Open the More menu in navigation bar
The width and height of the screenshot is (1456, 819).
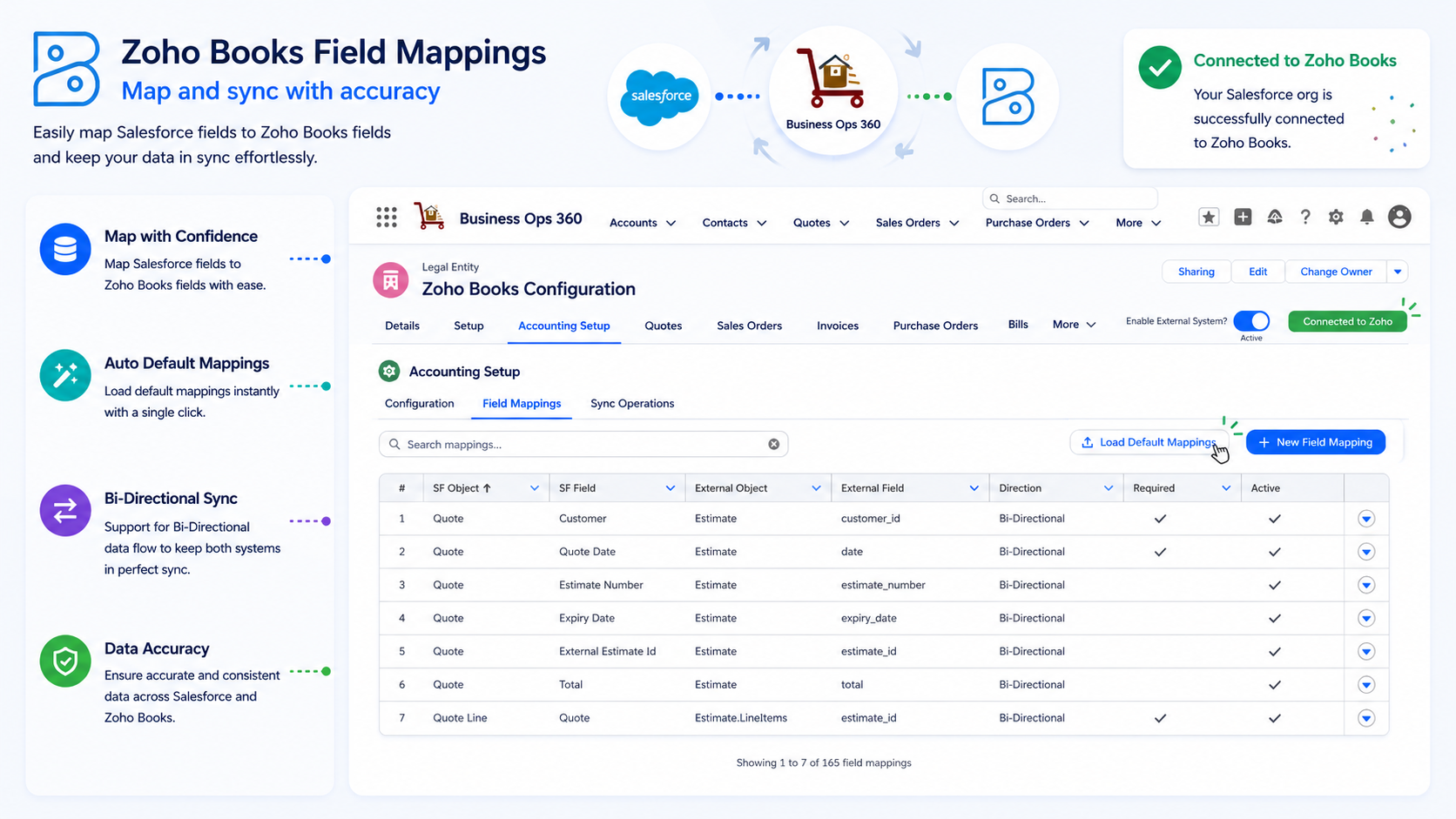pyautogui.click(x=1138, y=223)
